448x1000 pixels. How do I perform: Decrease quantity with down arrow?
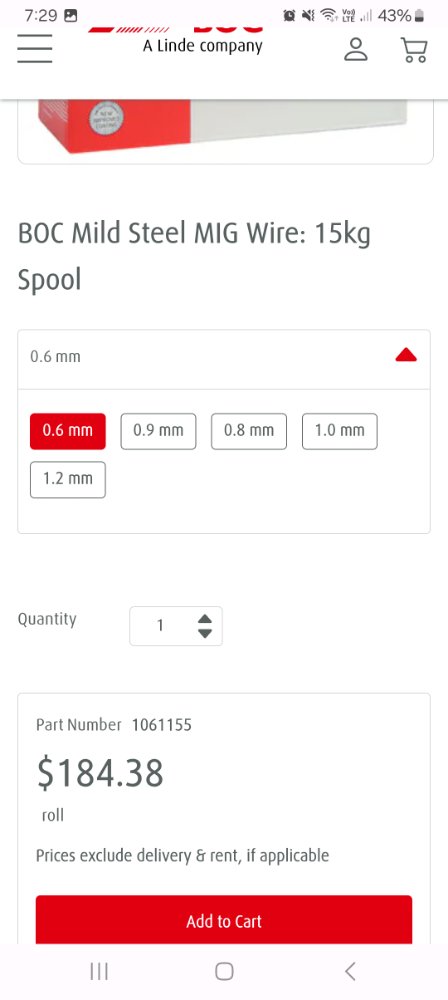204,633
